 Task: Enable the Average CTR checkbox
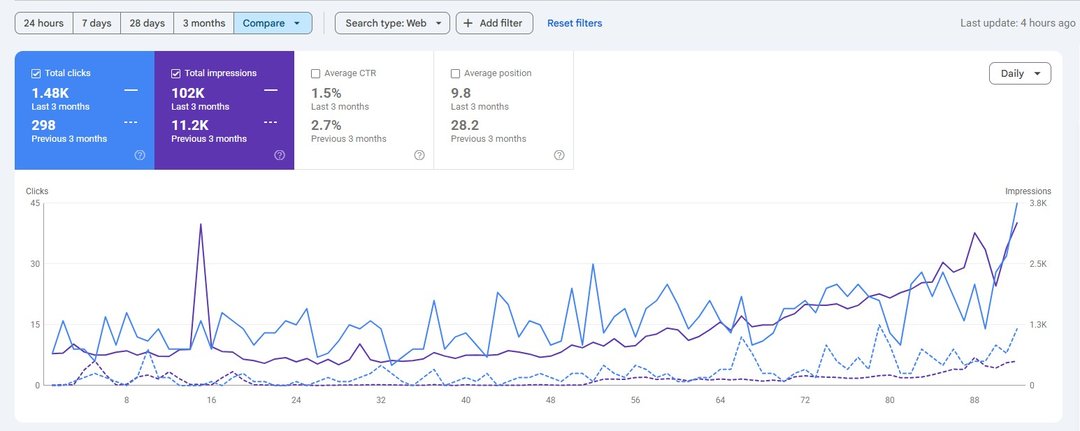[x=316, y=73]
